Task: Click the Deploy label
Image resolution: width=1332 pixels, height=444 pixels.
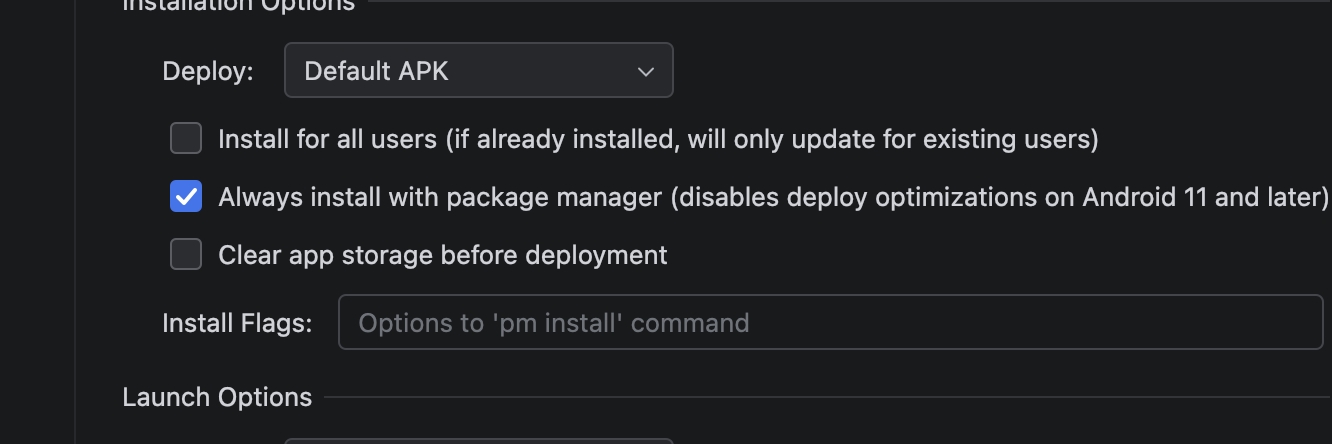Action: click(208, 71)
